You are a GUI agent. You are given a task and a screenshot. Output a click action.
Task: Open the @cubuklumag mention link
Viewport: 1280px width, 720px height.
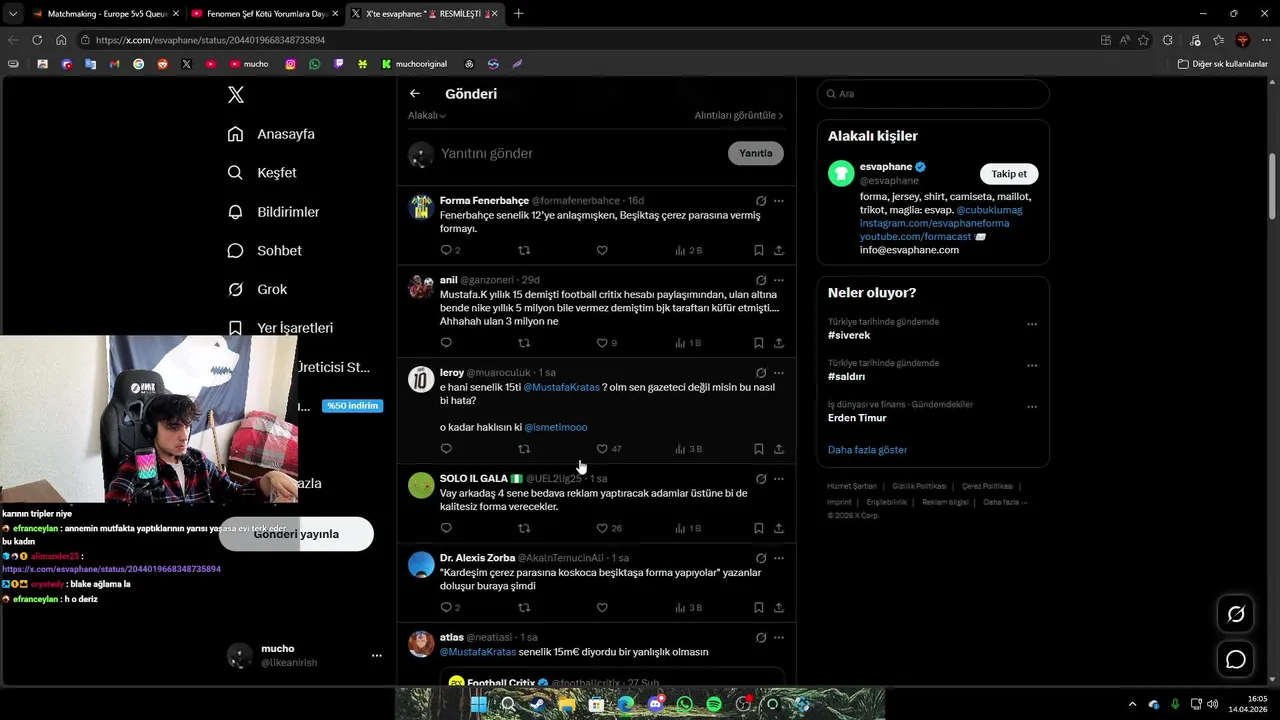[989, 211]
